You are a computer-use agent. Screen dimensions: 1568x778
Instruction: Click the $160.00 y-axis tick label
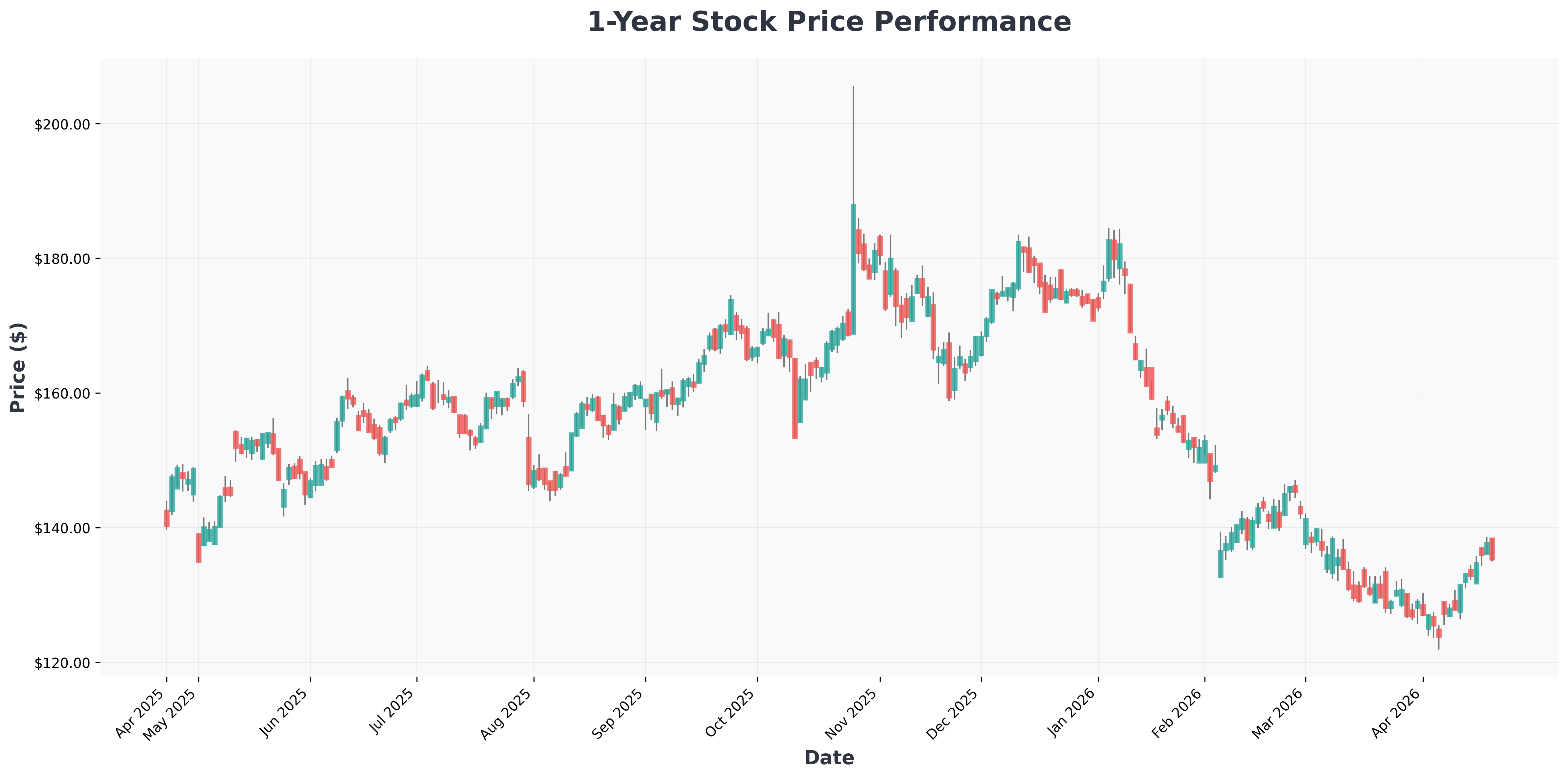tap(63, 394)
